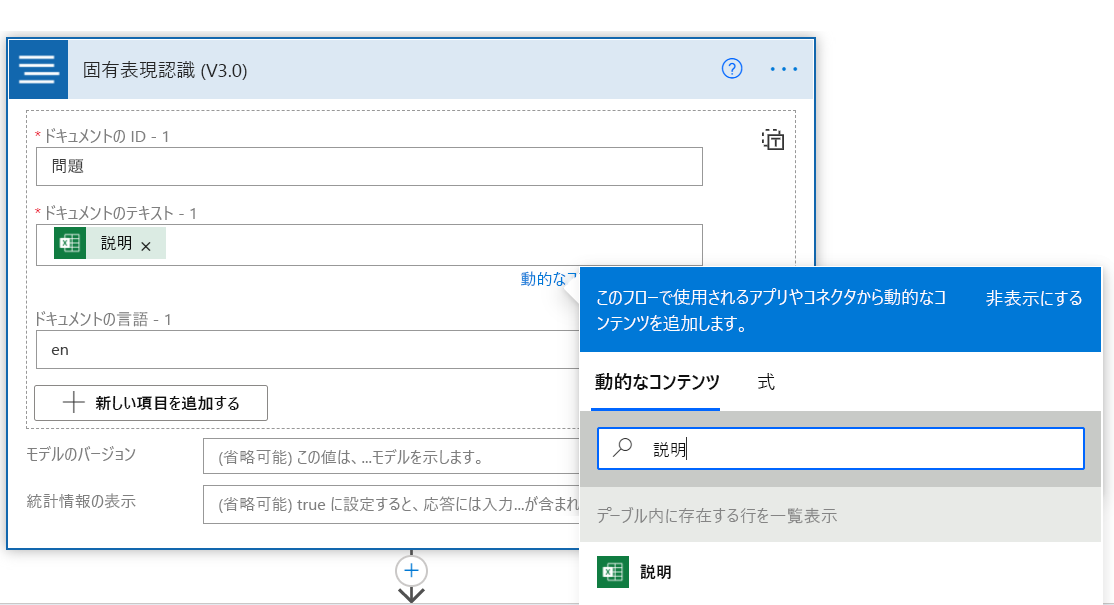
Task: Click 非表示にする to hide the panel
Action: [x=1034, y=298]
